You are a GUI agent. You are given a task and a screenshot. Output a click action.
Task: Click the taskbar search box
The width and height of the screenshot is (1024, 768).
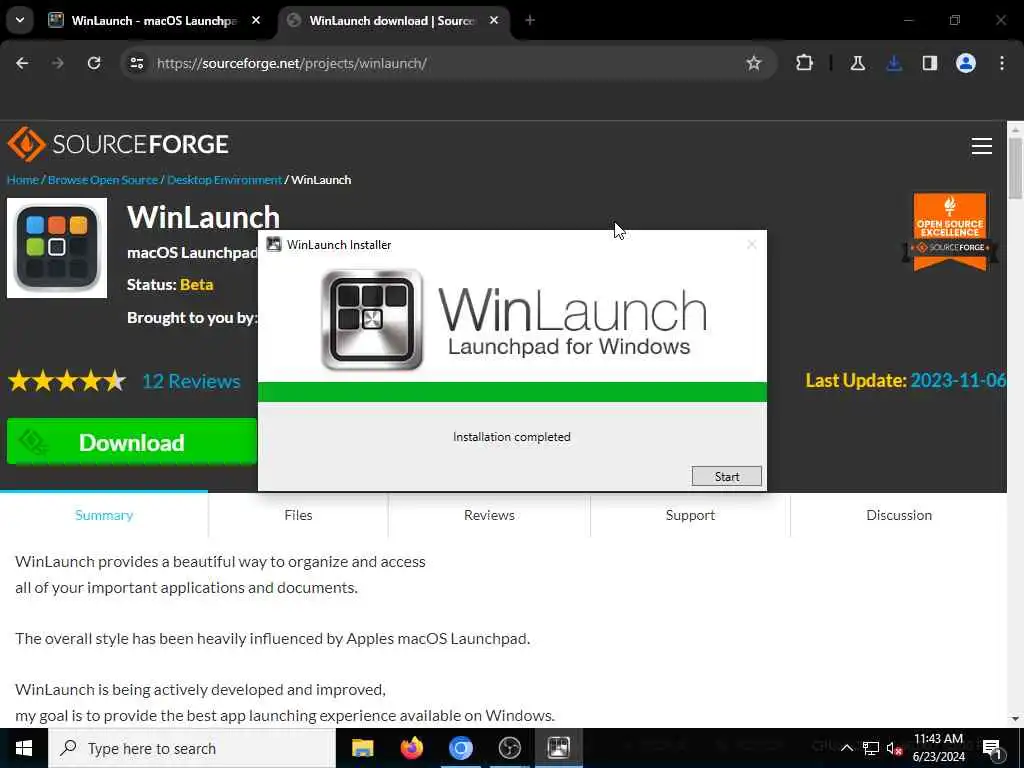pos(192,748)
